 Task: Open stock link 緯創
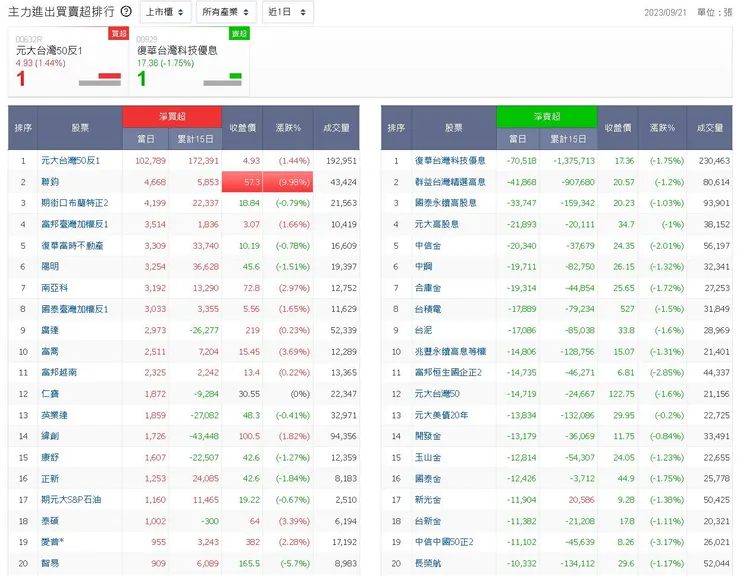point(50,436)
